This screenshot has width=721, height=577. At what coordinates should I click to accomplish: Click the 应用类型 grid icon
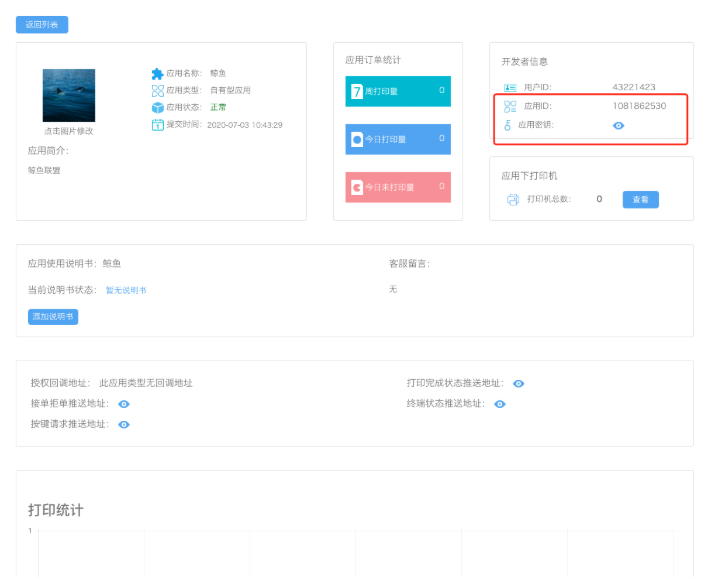click(157, 90)
